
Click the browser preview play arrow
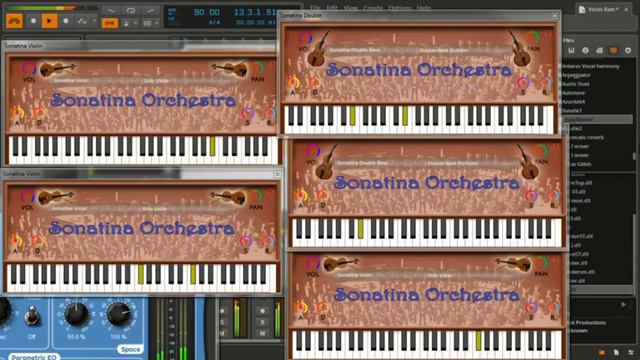(623, 304)
